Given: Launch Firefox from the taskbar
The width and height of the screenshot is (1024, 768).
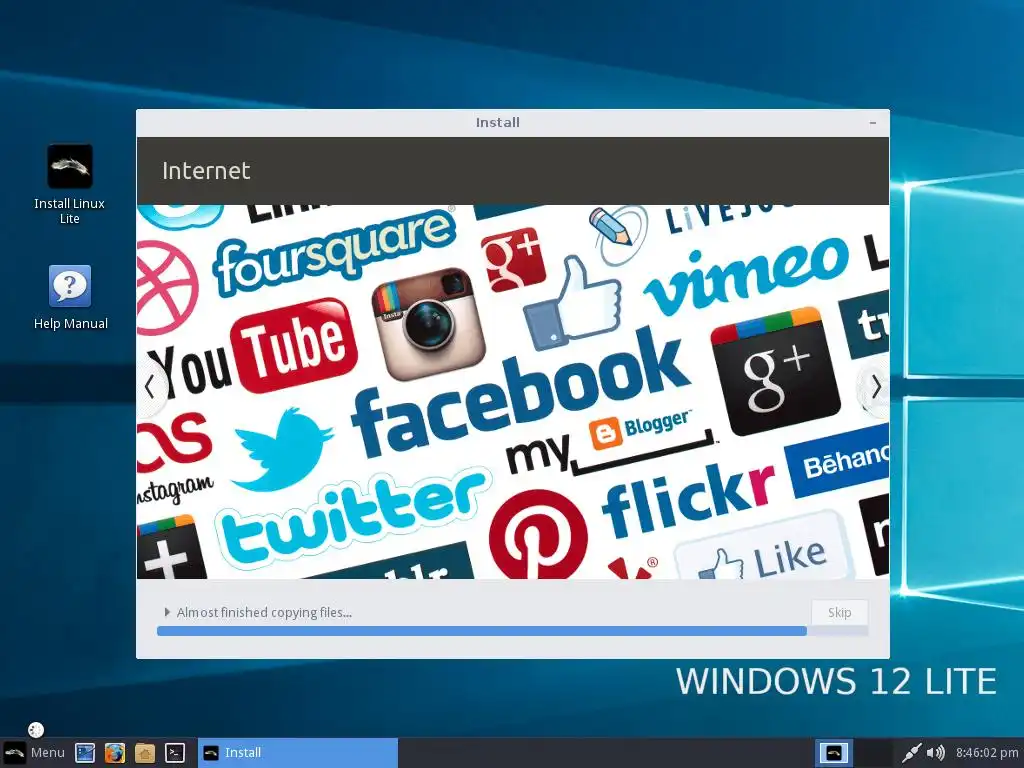Looking at the screenshot, I should click(115, 753).
